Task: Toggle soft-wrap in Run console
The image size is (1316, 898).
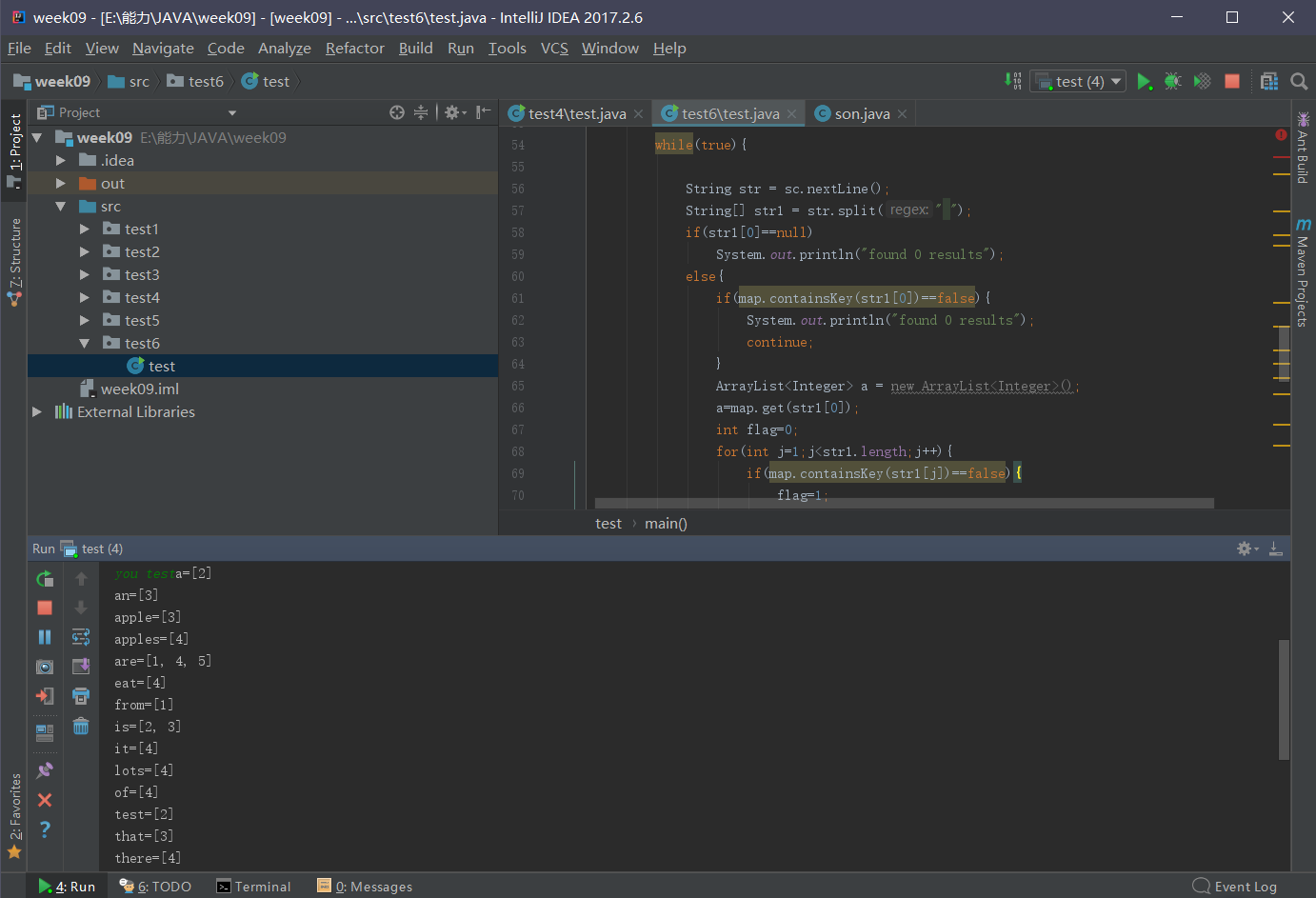Action: click(81, 637)
